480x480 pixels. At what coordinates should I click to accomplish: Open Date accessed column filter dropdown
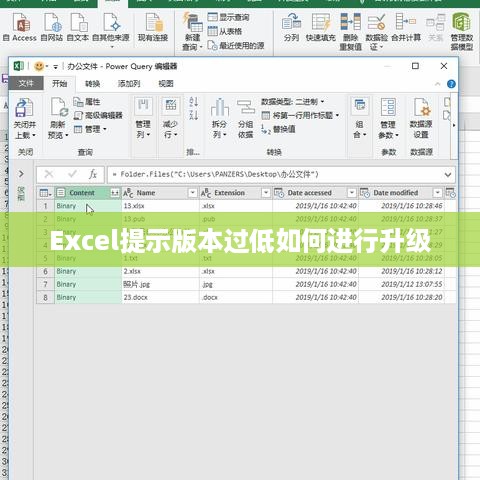352,193
